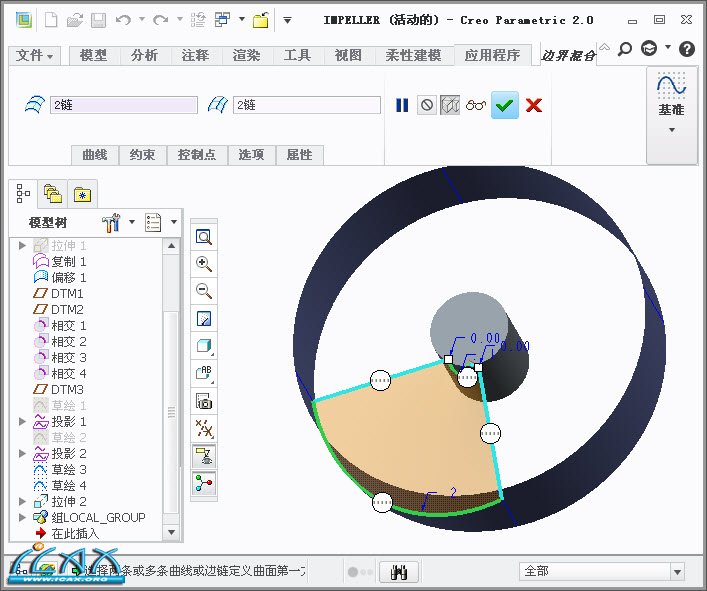Pause the feature tool
707x591 pixels.
402,105
